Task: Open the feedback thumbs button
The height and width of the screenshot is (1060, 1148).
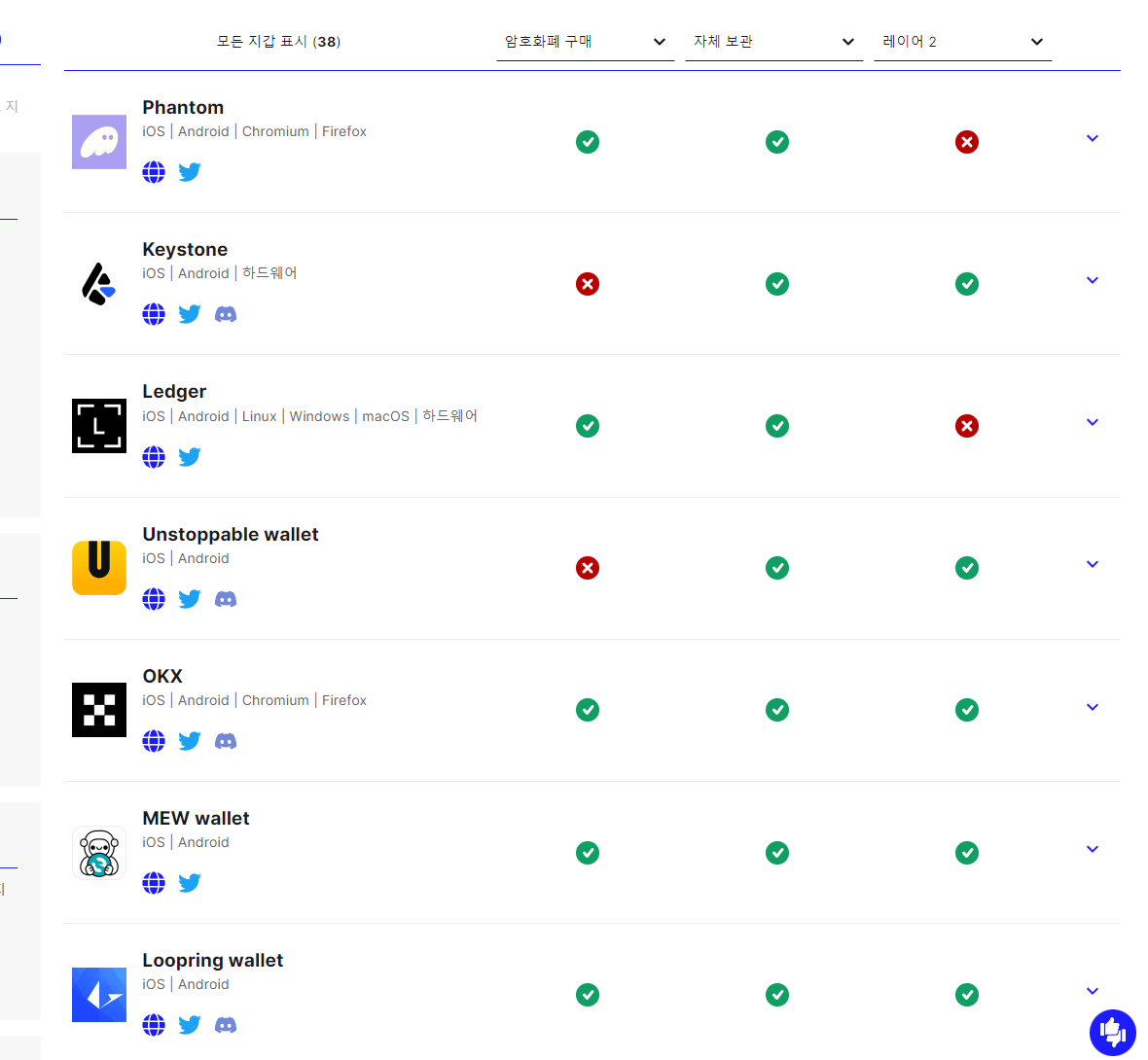Action: pyautogui.click(x=1112, y=1032)
